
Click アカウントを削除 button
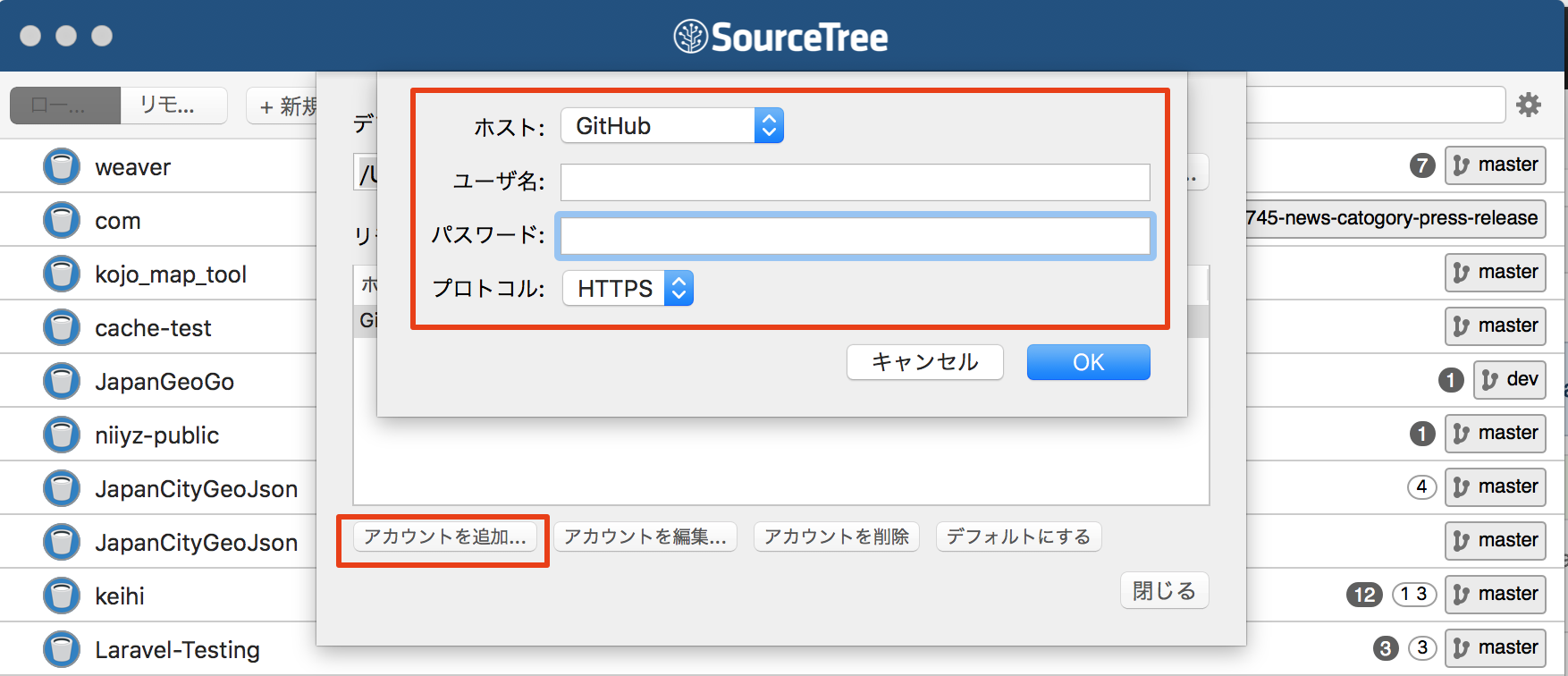pyautogui.click(x=837, y=537)
